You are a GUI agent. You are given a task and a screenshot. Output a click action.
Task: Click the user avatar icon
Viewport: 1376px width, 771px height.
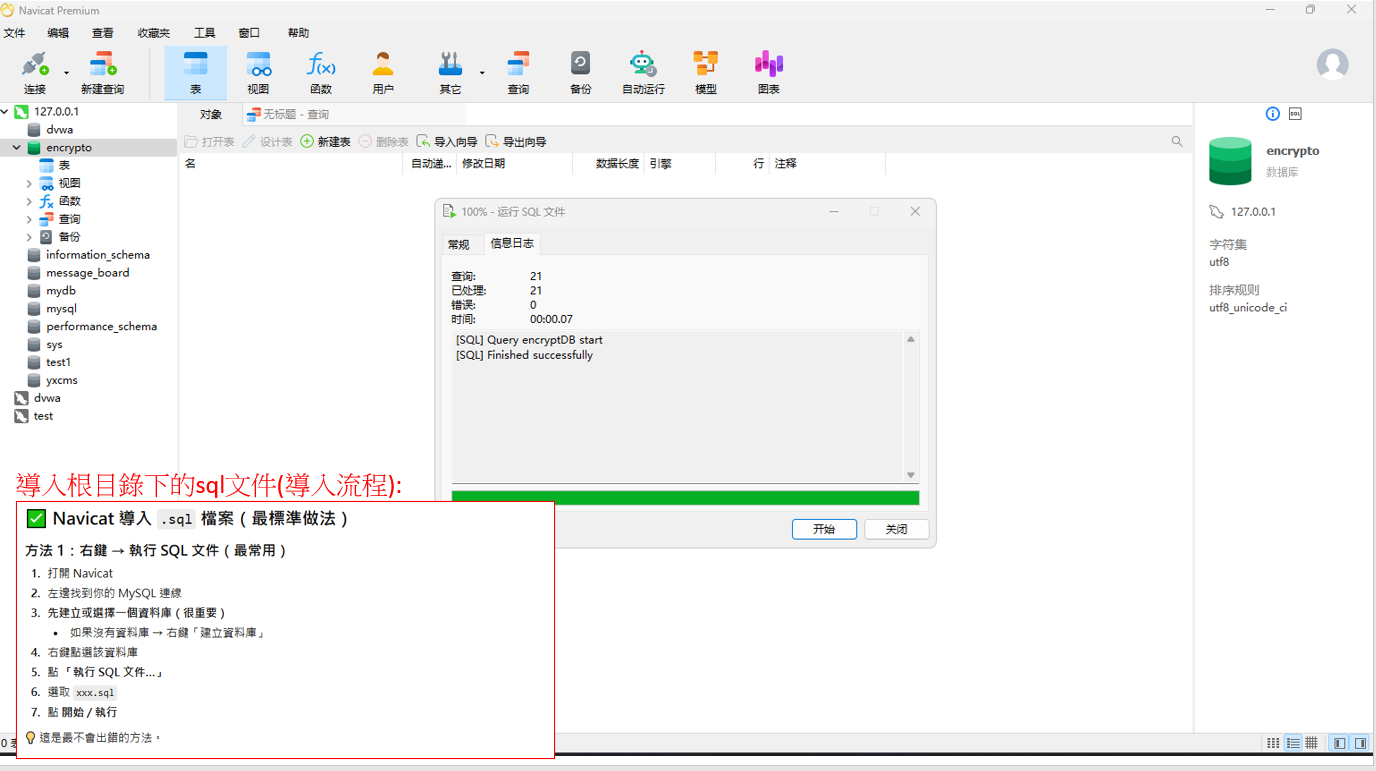coord(1332,65)
